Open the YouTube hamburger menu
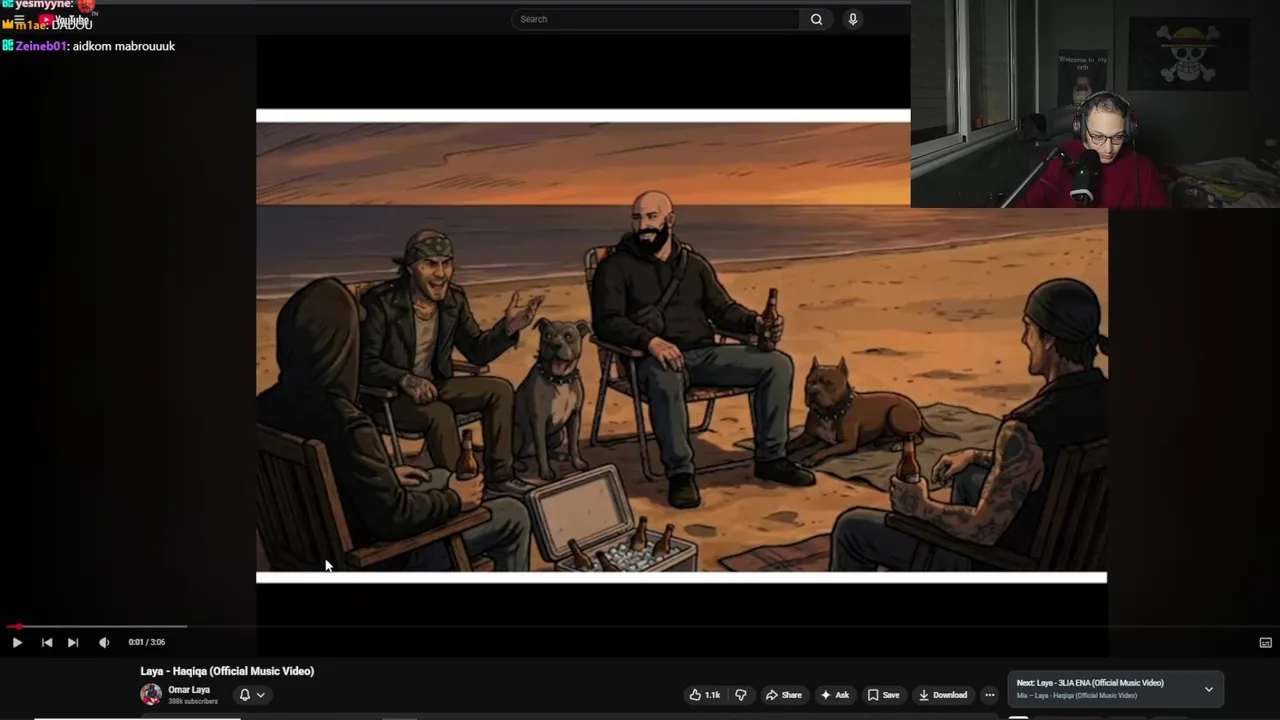 tap(19, 20)
